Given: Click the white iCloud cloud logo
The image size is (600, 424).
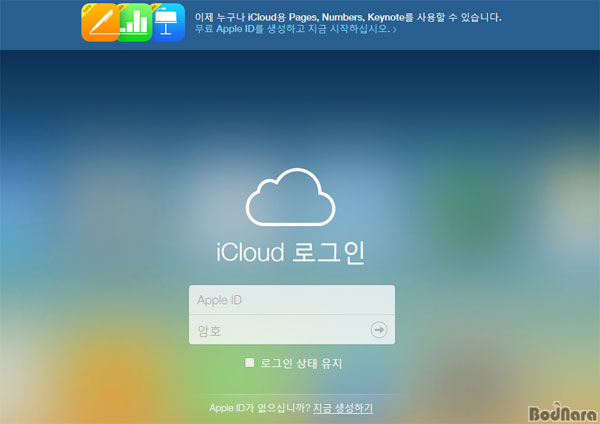Looking at the screenshot, I should (290, 197).
